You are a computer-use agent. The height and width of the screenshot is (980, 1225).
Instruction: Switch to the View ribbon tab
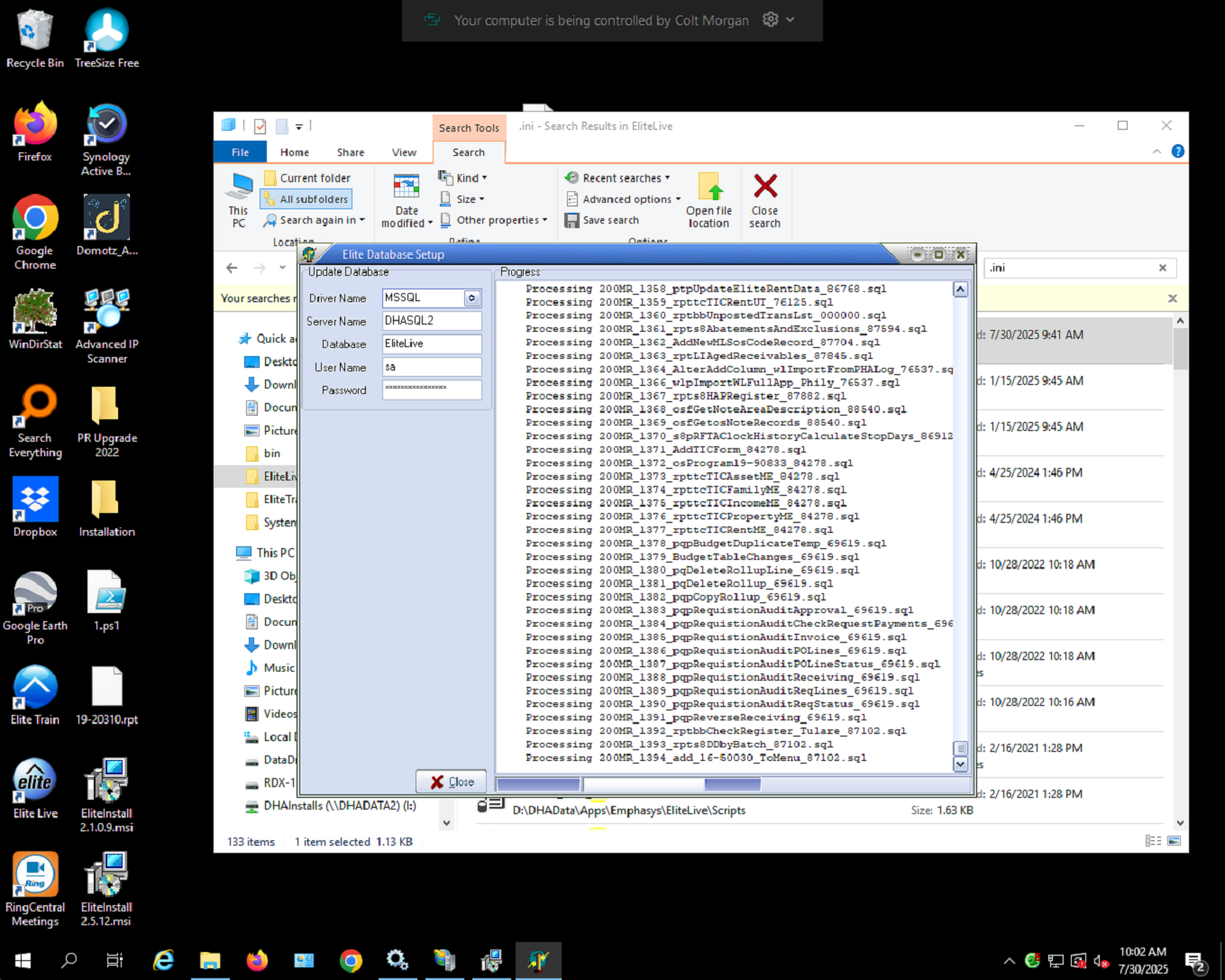pyautogui.click(x=404, y=152)
